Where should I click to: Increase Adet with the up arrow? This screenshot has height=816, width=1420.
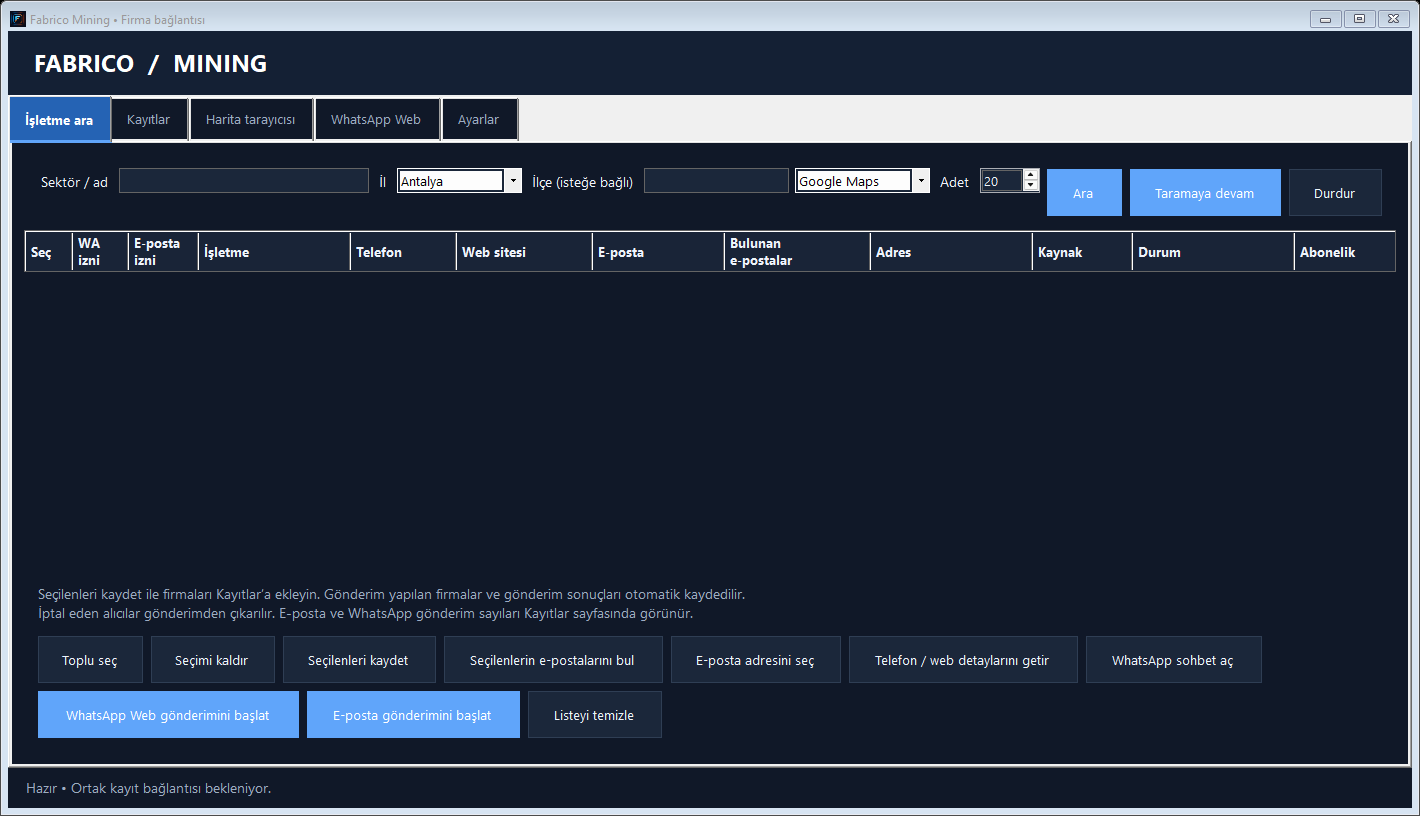pos(1031,175)
